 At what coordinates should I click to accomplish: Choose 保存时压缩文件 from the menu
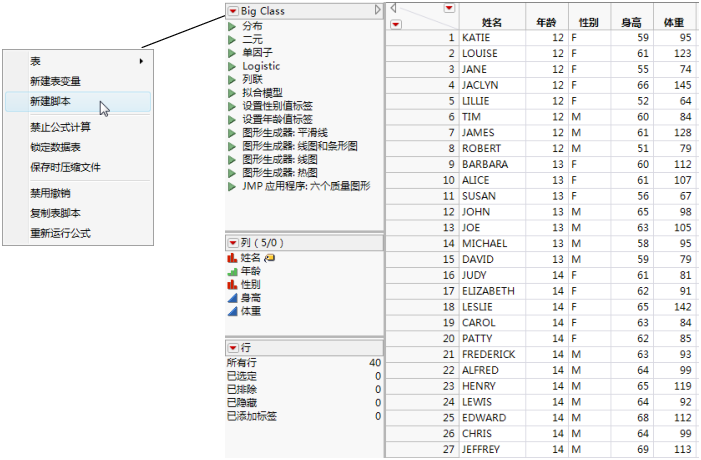[x=78, y=168]
